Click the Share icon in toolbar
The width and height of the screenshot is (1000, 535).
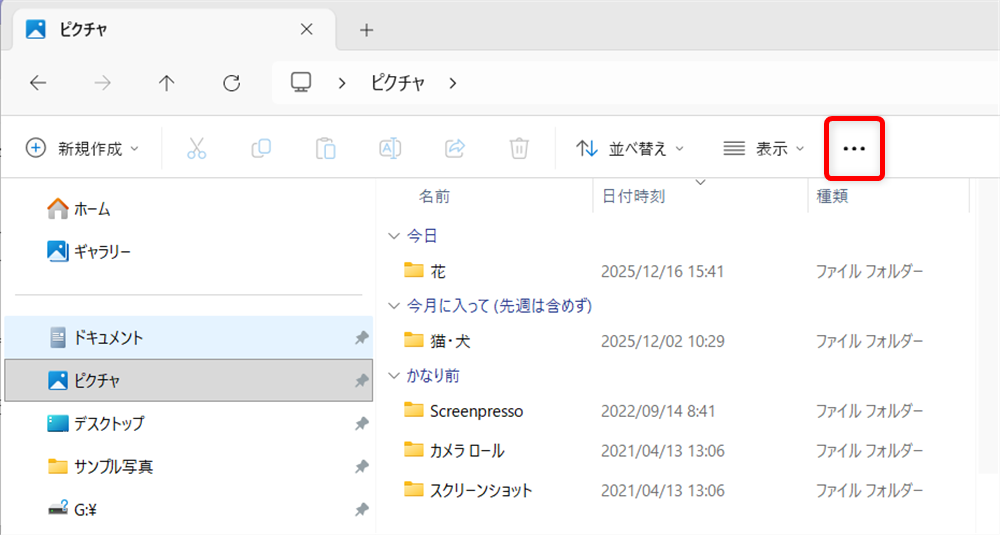coord(455,149)
